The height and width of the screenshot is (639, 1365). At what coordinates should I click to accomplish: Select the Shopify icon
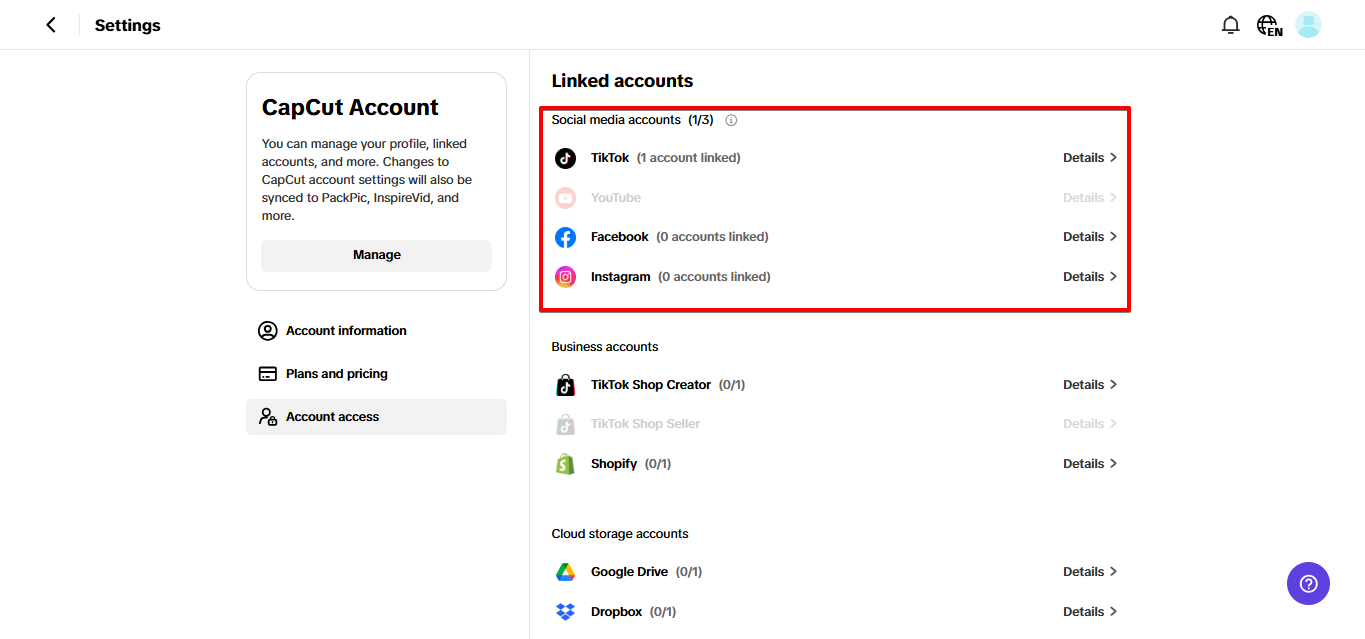point(565,463)
